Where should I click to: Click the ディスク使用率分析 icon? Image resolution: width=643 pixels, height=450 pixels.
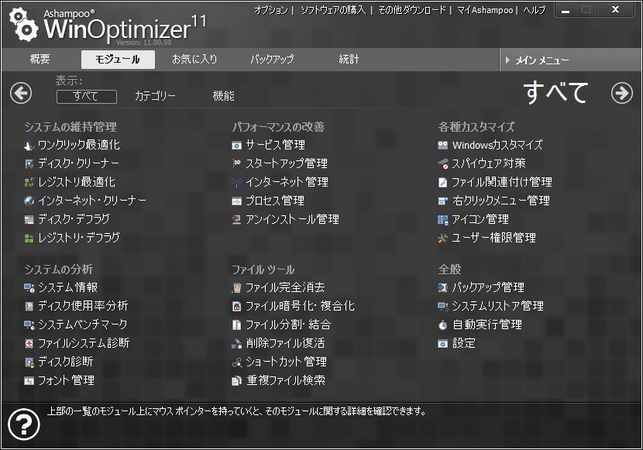tap(29, 306)
